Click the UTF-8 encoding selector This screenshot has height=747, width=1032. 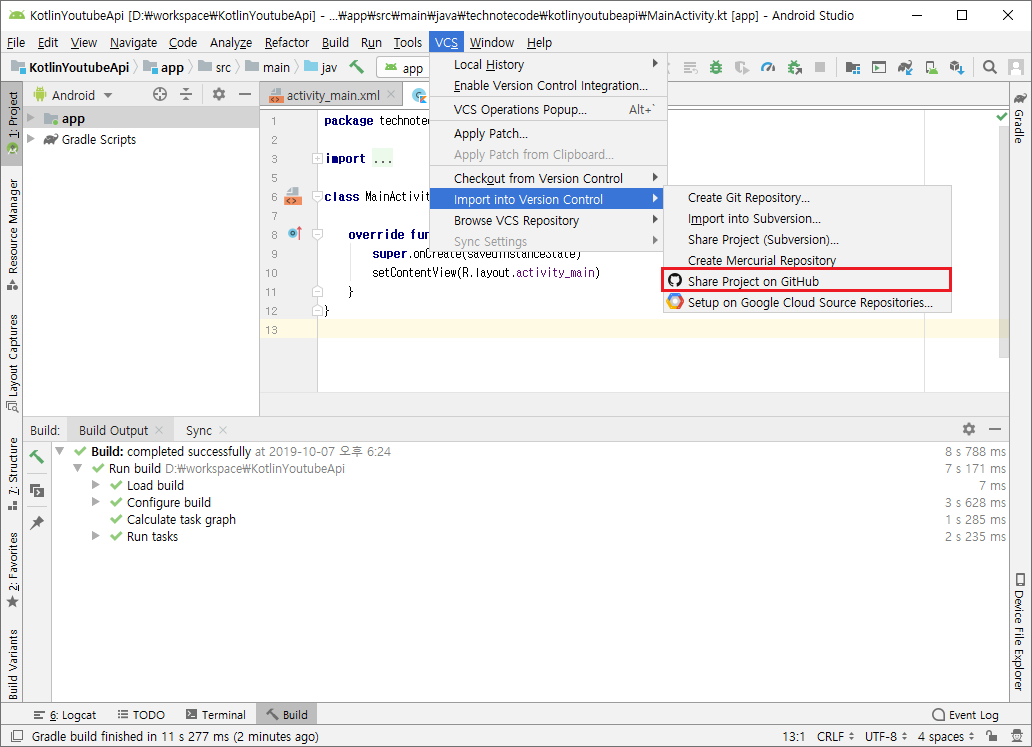tap(885, 736)
